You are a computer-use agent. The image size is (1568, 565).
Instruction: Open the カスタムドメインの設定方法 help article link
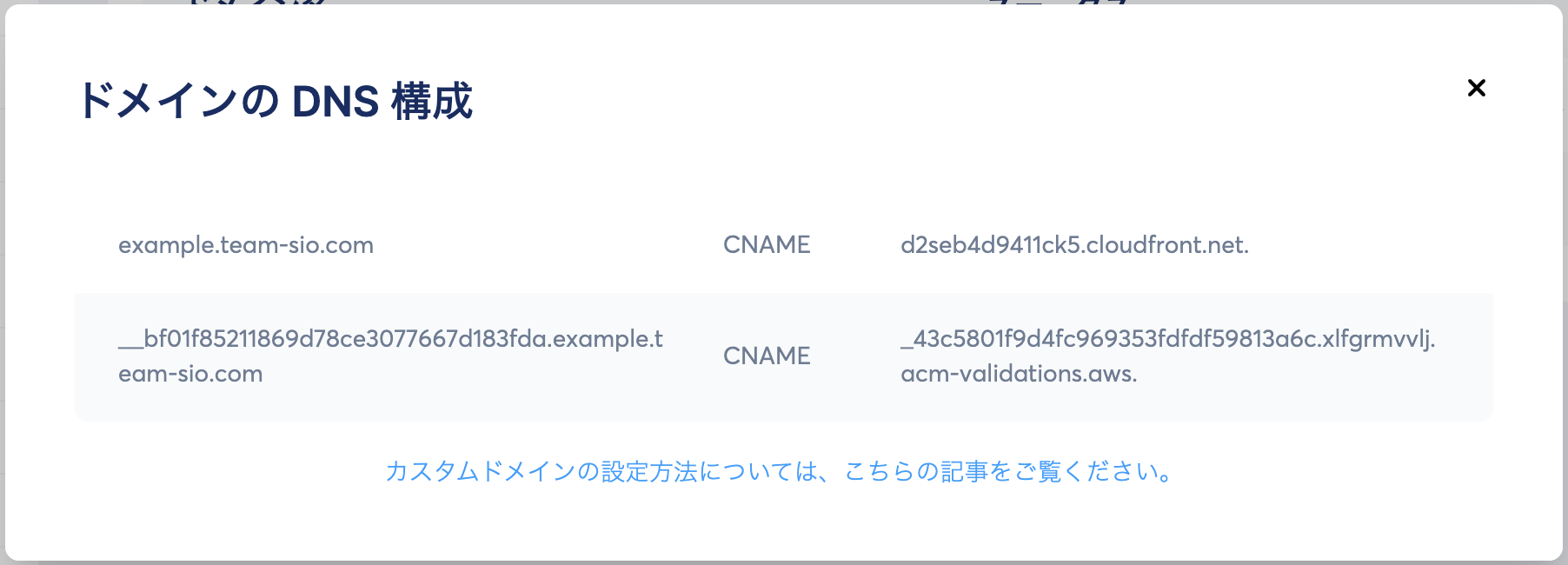click(780, 471)
